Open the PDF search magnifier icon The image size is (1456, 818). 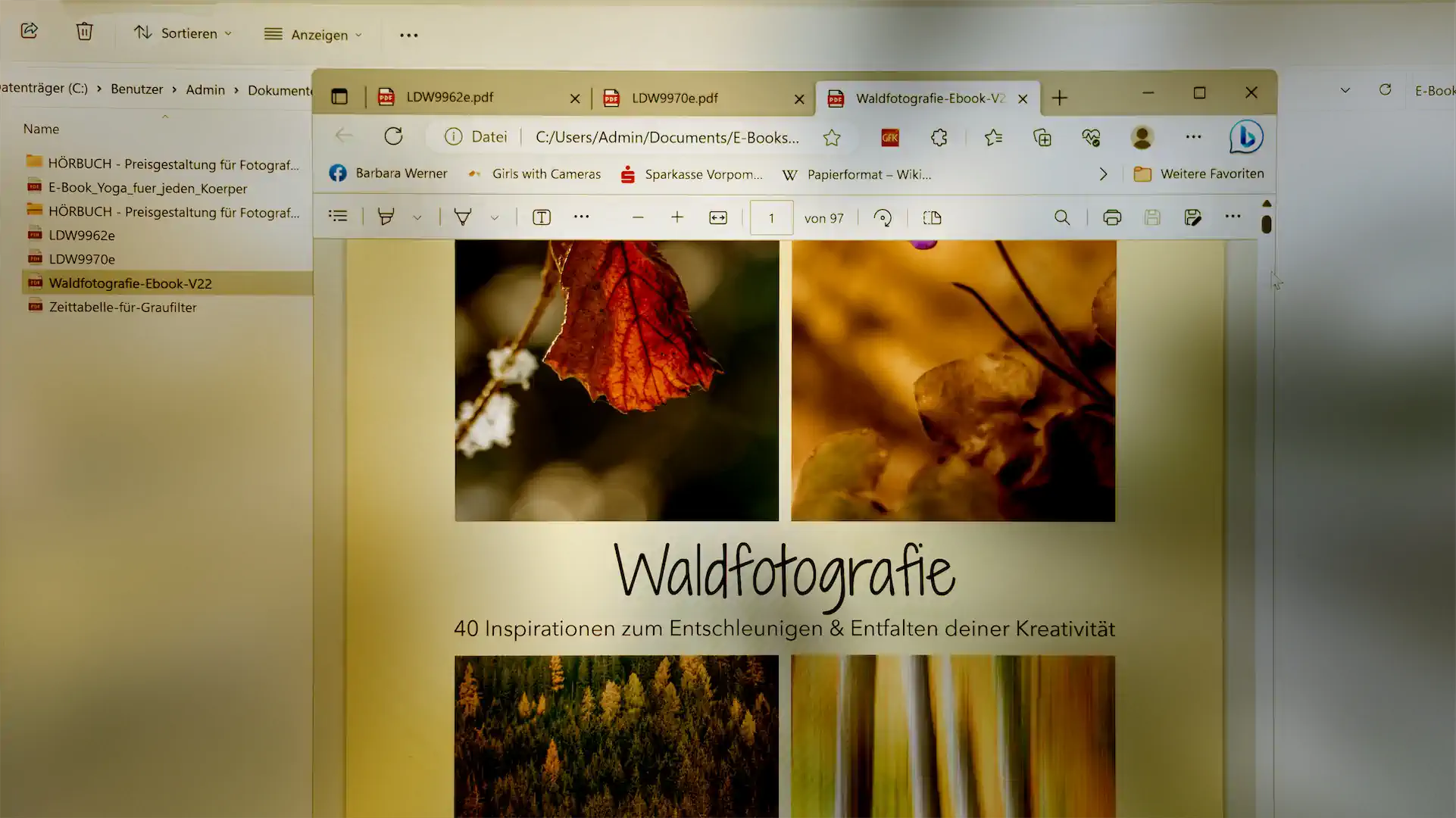pos(1062,218)
